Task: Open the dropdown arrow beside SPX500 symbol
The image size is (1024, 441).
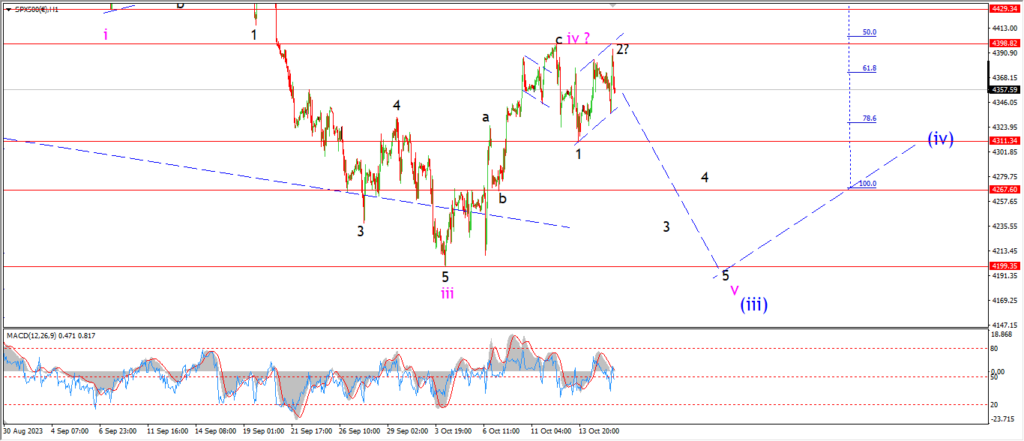Action: point(6,10)
